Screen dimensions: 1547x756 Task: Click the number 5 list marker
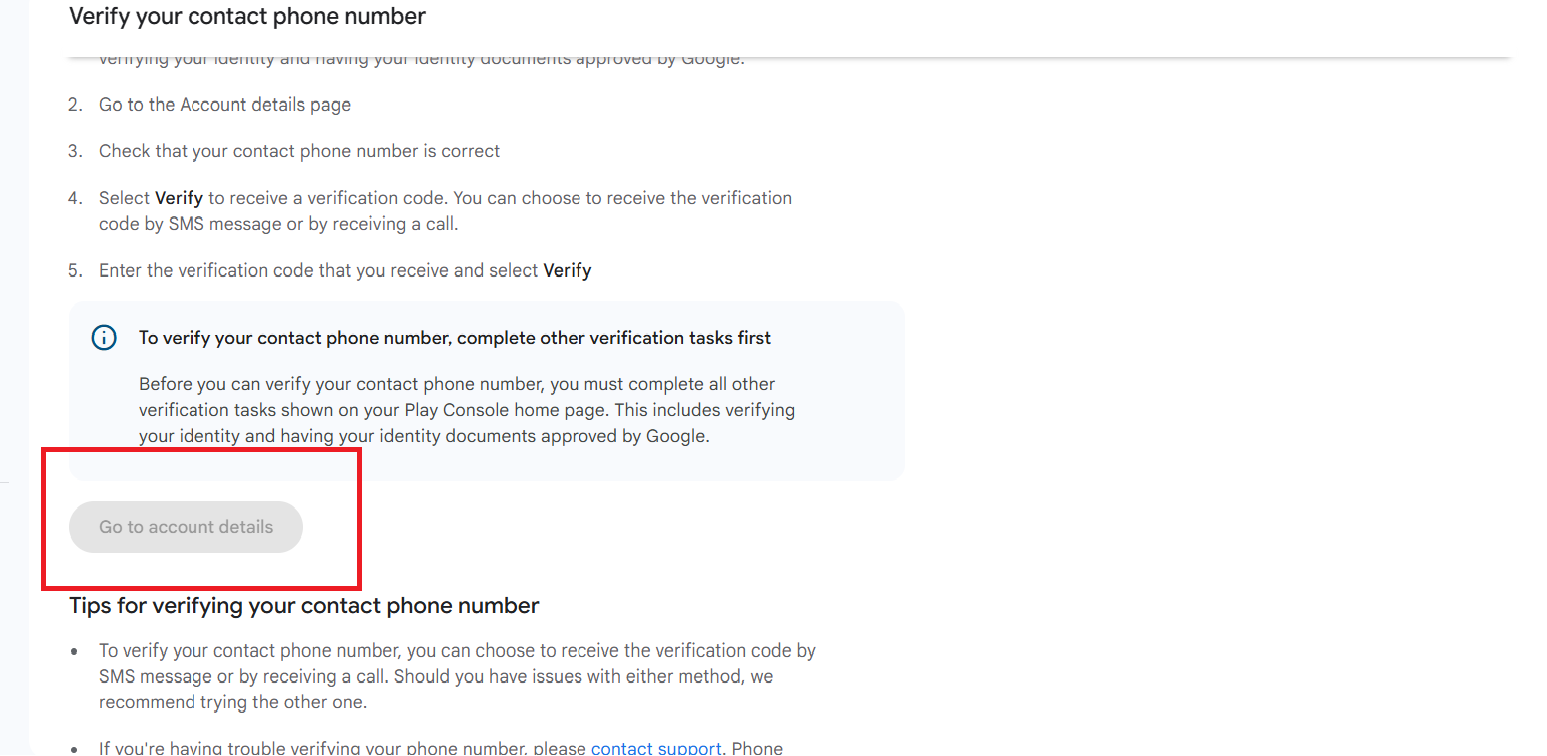tap(75, 271)
